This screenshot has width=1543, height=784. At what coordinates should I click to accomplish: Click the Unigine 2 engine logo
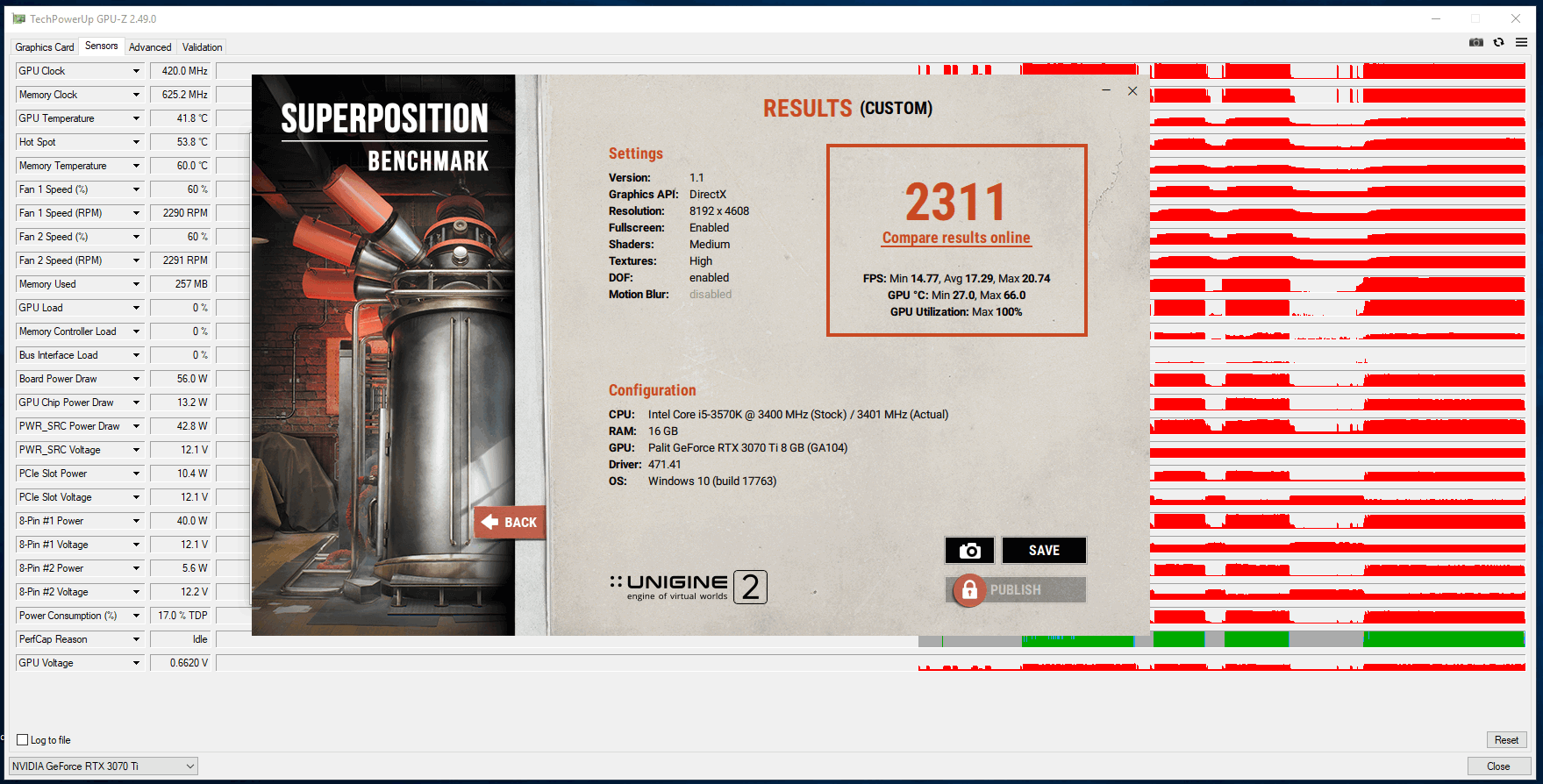[688, 587]
